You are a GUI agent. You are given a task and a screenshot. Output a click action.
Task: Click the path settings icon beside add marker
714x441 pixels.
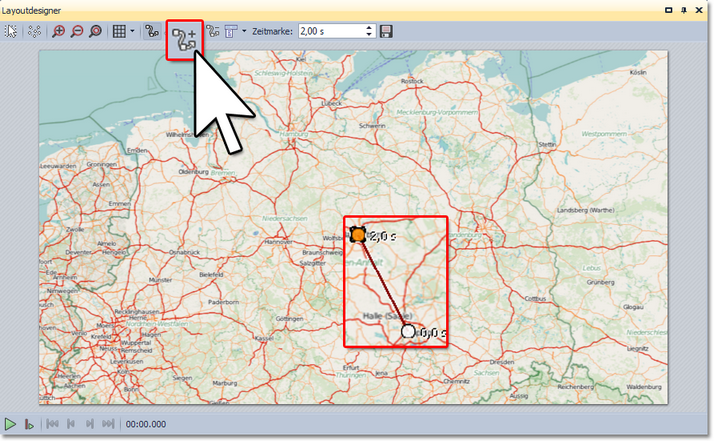213,31
